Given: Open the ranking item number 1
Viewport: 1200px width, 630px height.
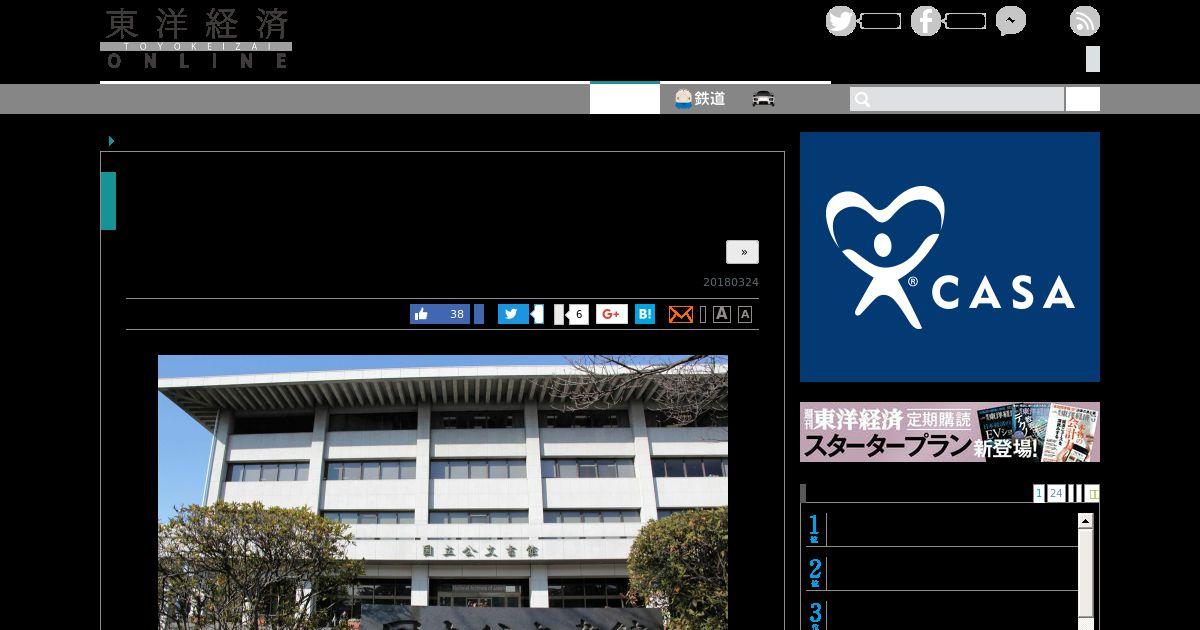Looking at the screenshot, I should pos(942,529).
